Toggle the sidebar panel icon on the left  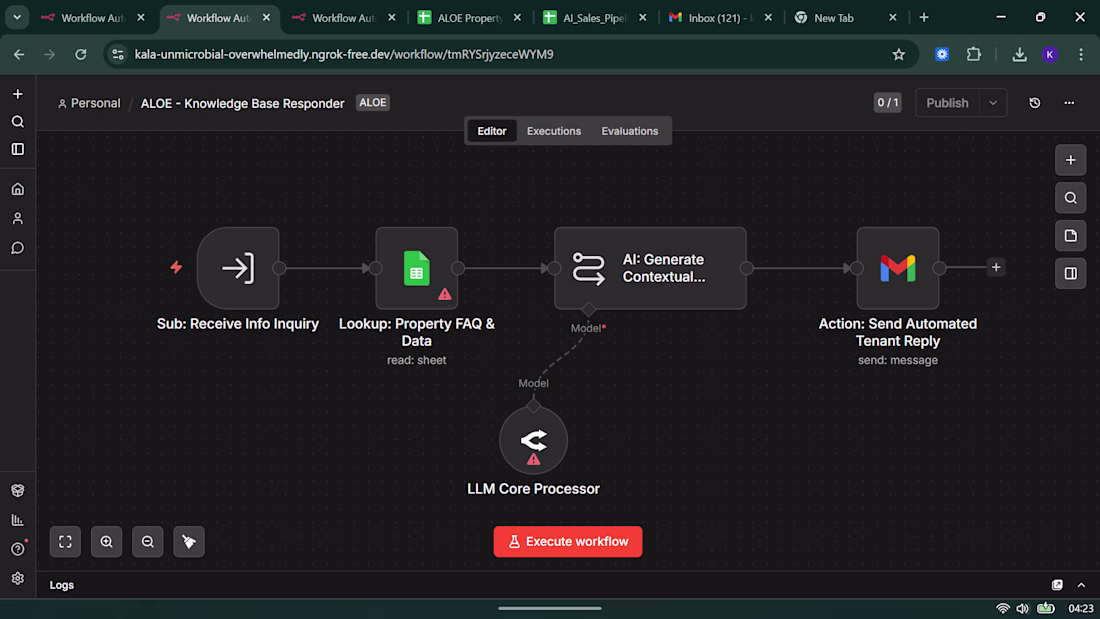point(18,149)
